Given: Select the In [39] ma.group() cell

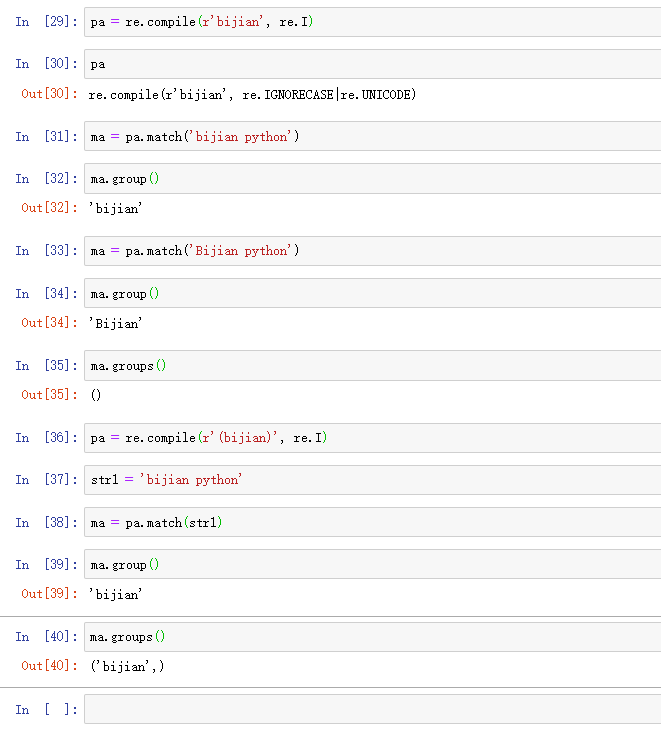Looking at the screenshot, I should pyautogui.click(x=370, y=565).
